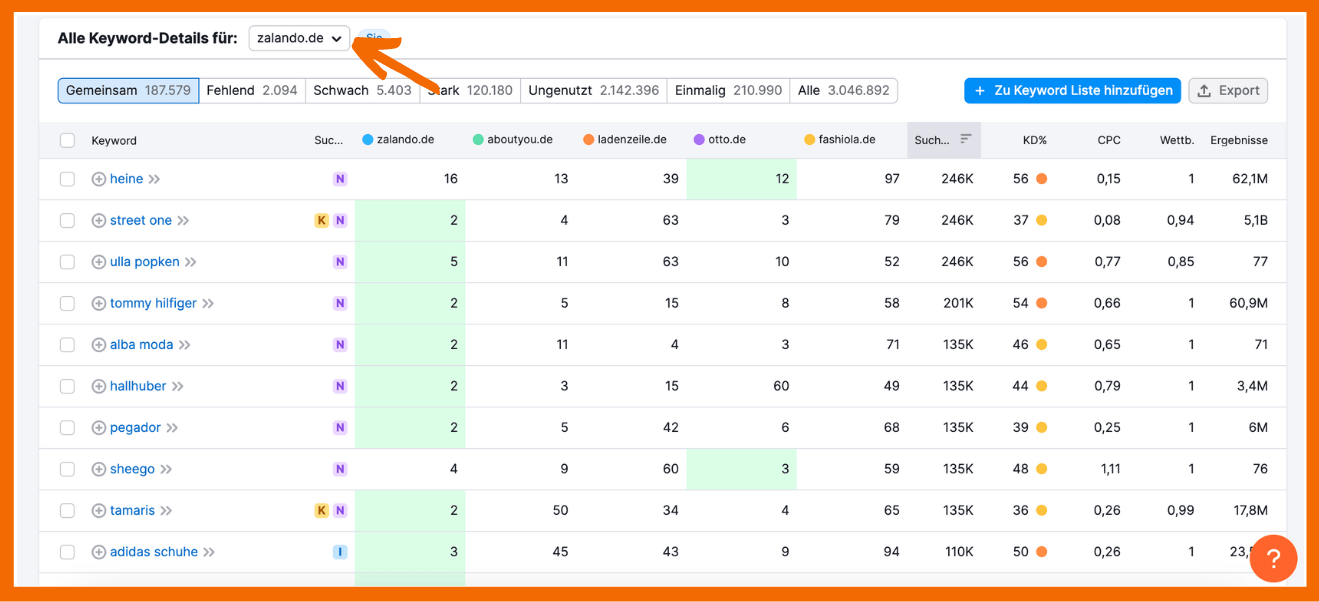This screenshot has height=602, width=1319.
Task: Open the zalando.de domain dropdown
Action: pyautogui.click(x=299, y=38)
